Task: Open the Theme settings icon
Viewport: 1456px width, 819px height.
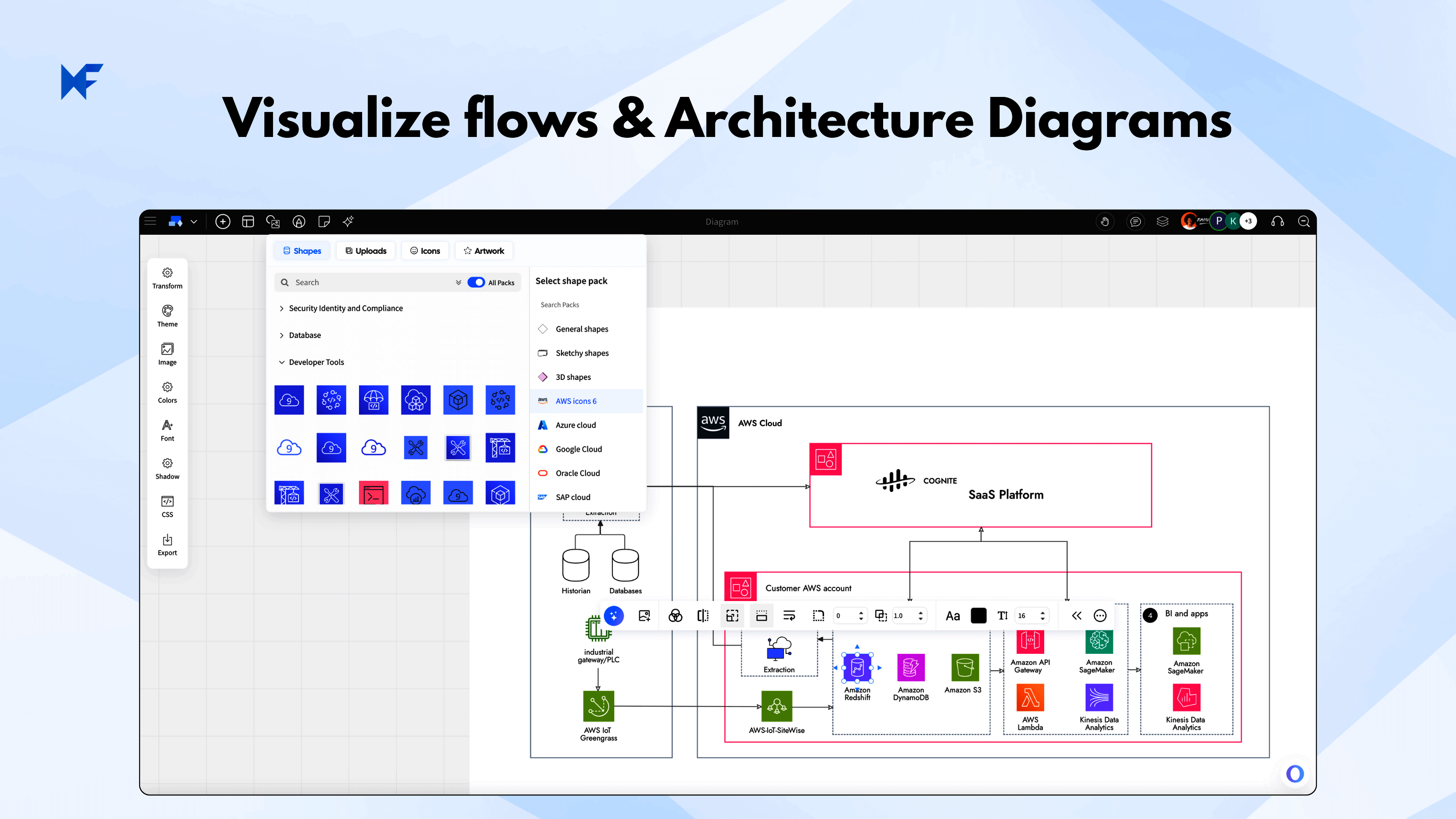Action: (x=167, y=316)
